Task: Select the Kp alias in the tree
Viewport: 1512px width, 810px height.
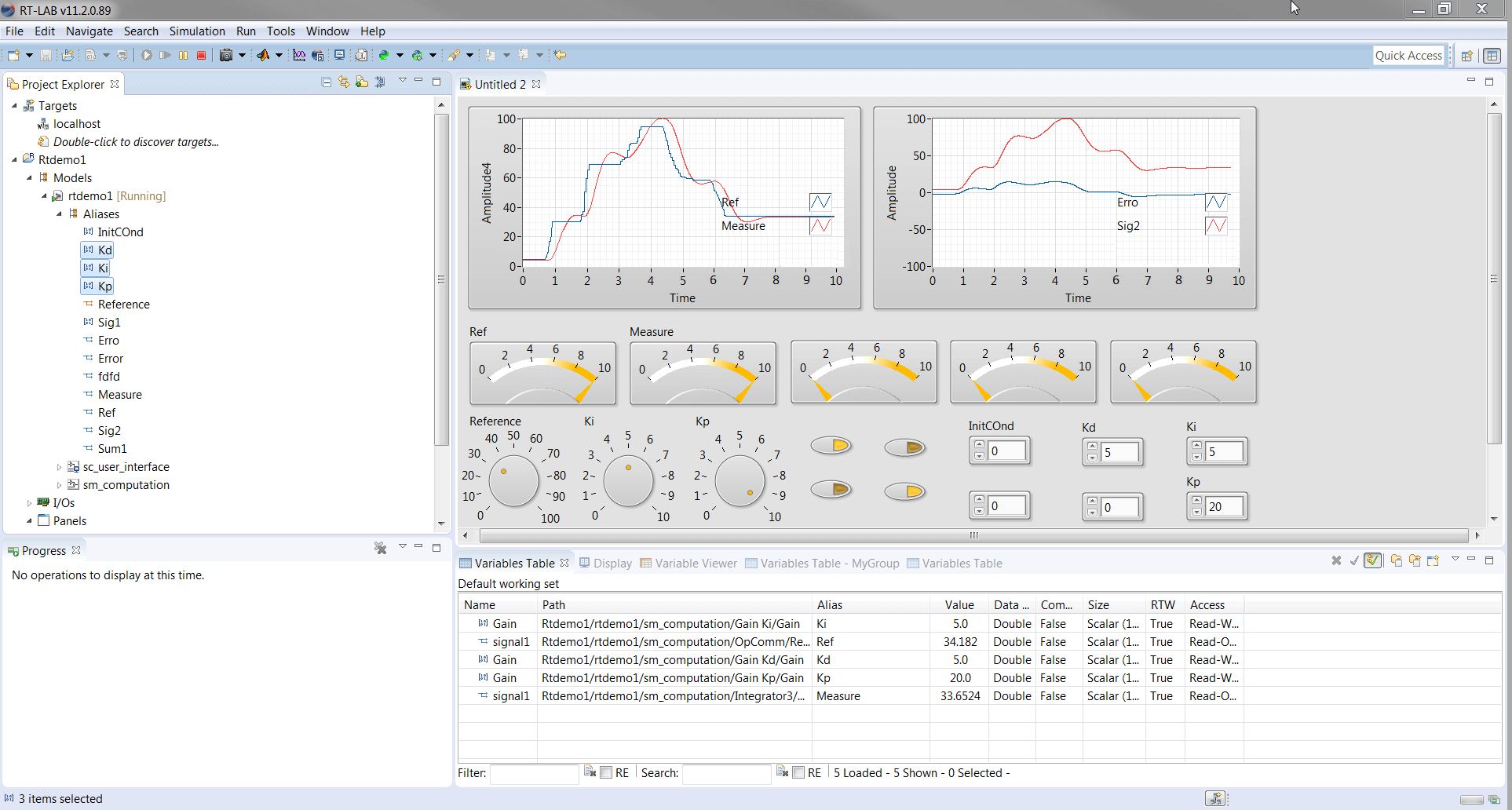Action: tap(97, 286)
